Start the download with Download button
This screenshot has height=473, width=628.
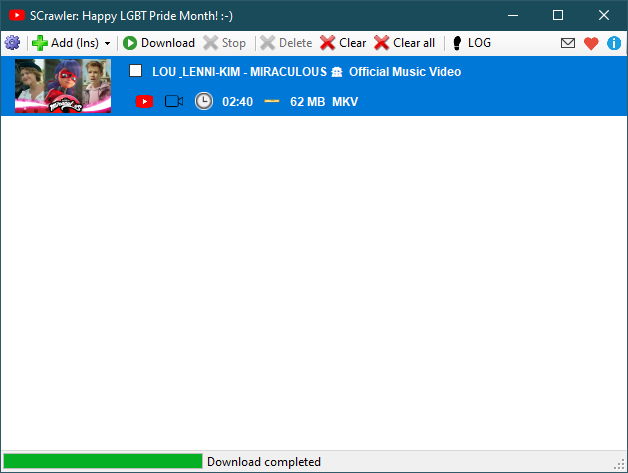(x=159, y=43)
